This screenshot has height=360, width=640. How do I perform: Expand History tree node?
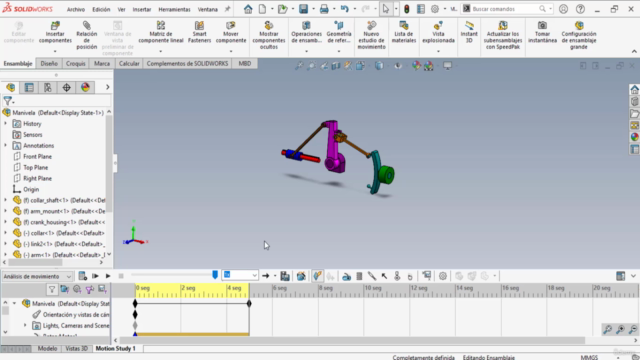click(x=5, y=123)
